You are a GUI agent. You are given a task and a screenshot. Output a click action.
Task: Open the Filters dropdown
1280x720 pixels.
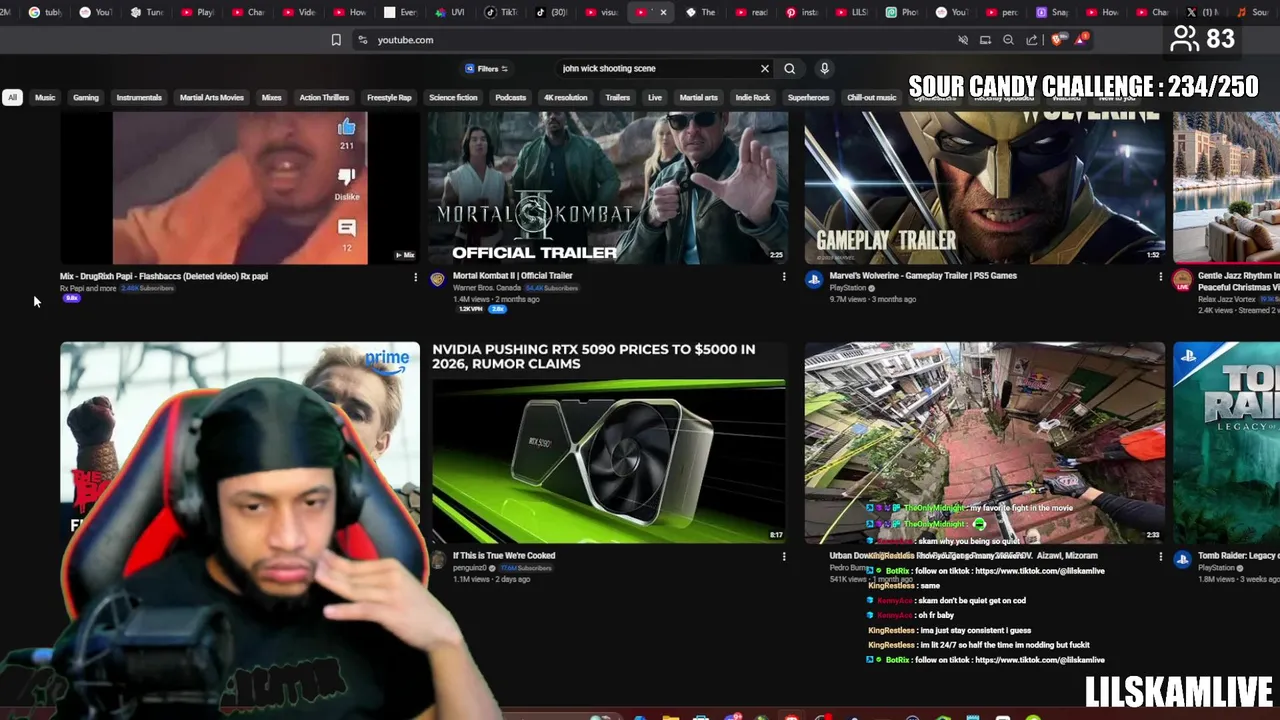[487, 69]
